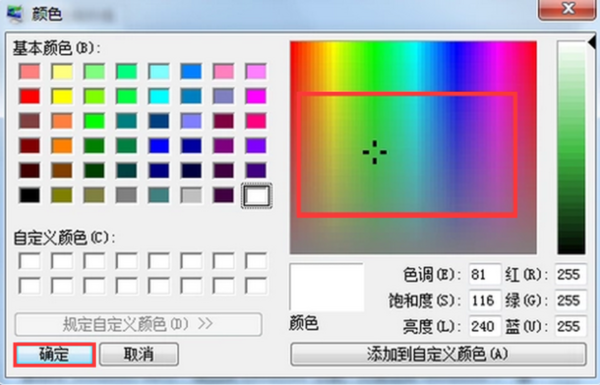Click the disabled 规定自定义颜色 button
This screenshot has width=600, height=385.
point(138,325)
